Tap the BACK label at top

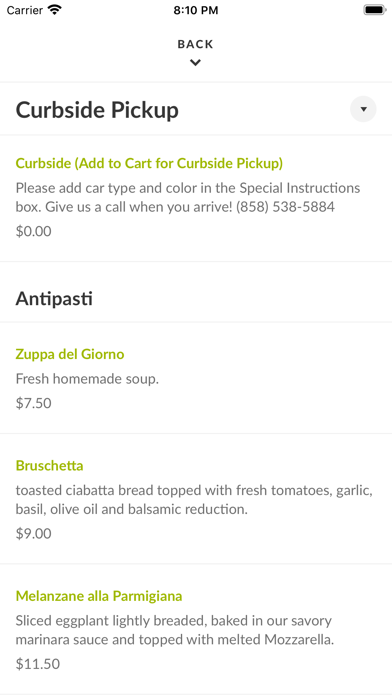[195, 44]
